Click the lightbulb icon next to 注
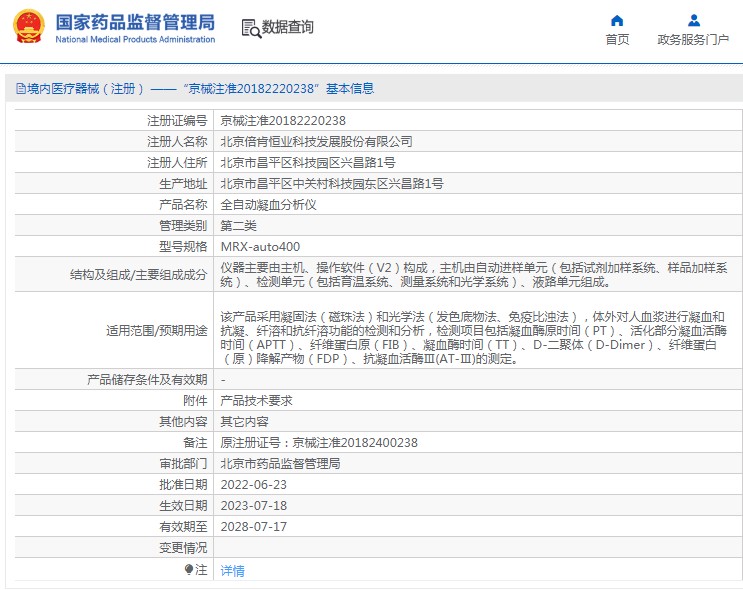743x590 pixels. coord(188,569)
